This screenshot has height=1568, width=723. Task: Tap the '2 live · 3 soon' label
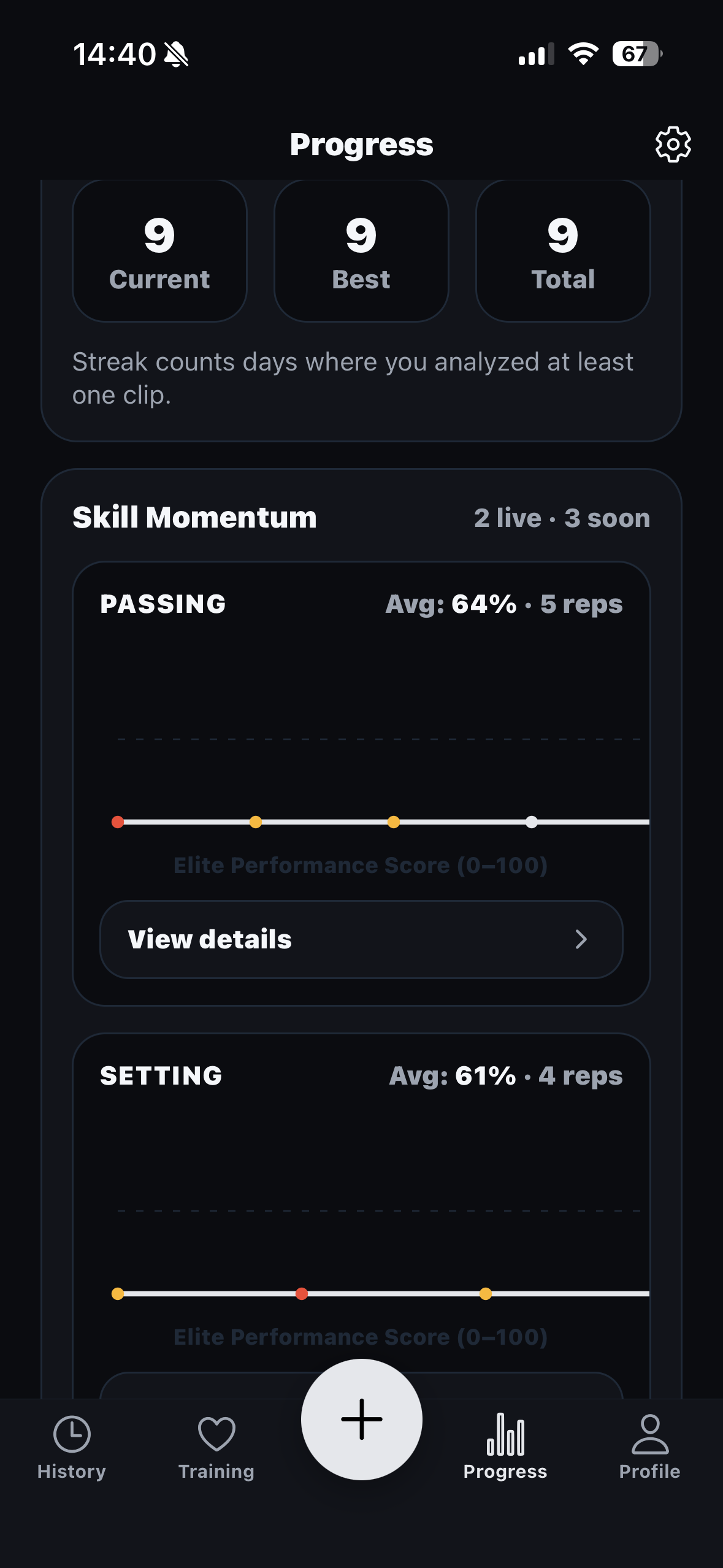[562, 518]
